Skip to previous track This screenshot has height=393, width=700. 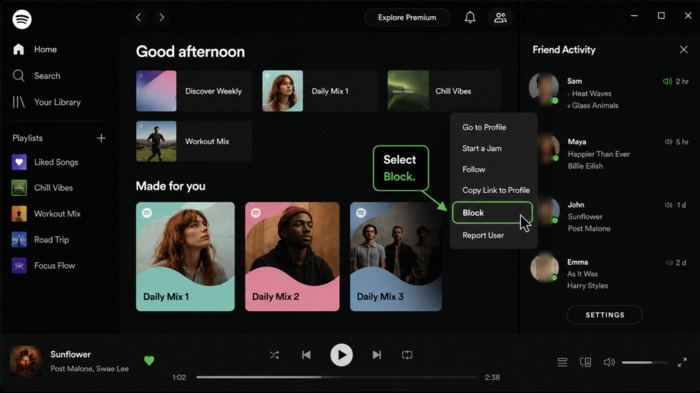pyautogui.click(x=306, y=355)
